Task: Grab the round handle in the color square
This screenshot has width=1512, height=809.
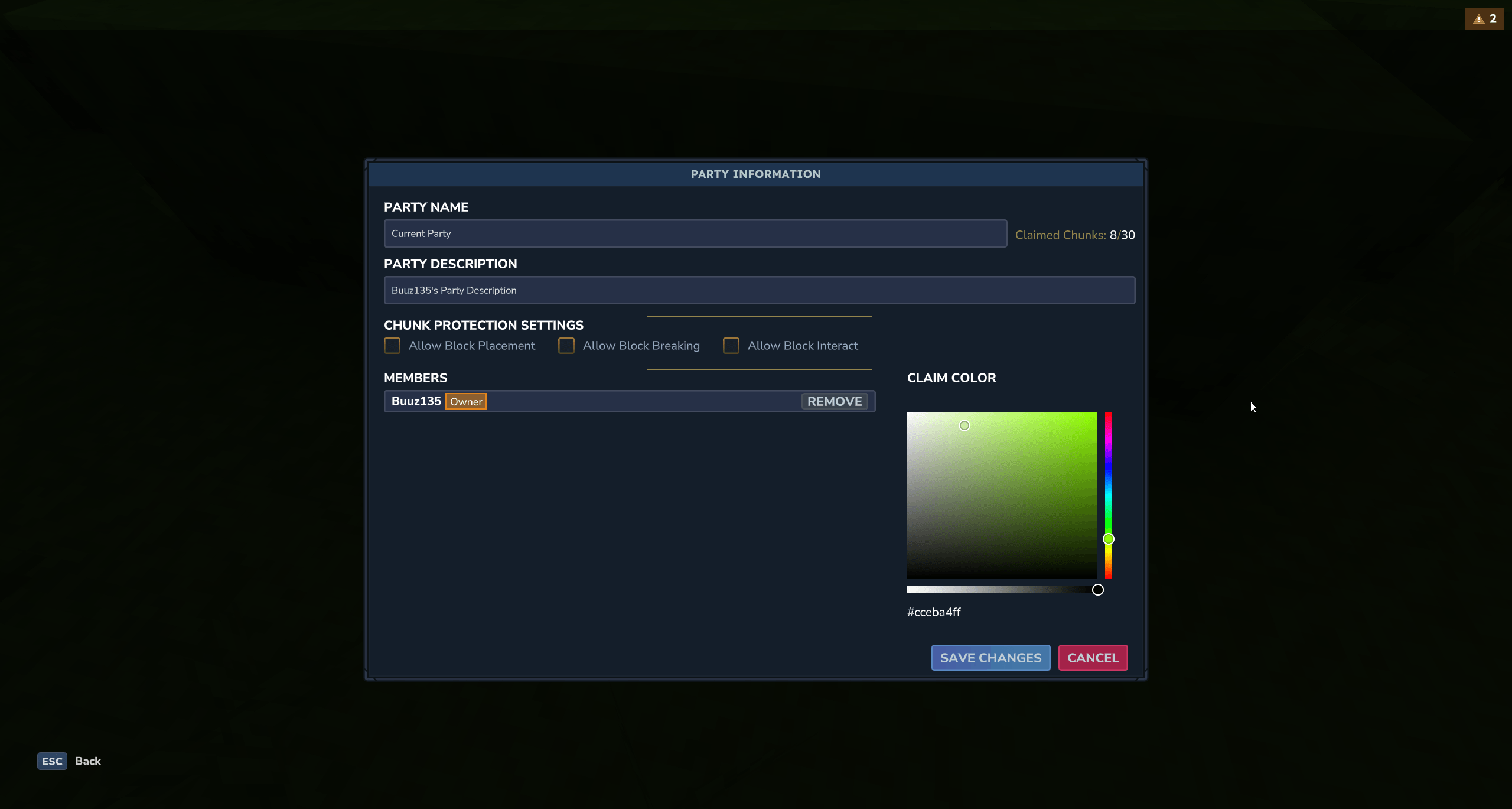Action: pos(964,425)
